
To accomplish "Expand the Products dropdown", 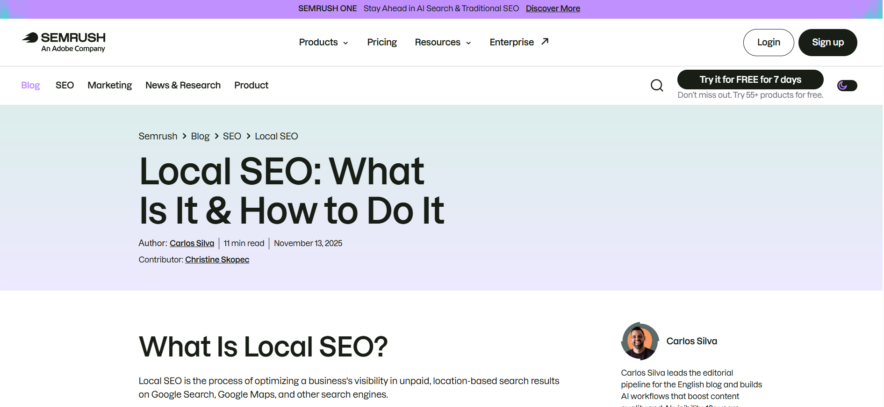I will coord(324,42).
